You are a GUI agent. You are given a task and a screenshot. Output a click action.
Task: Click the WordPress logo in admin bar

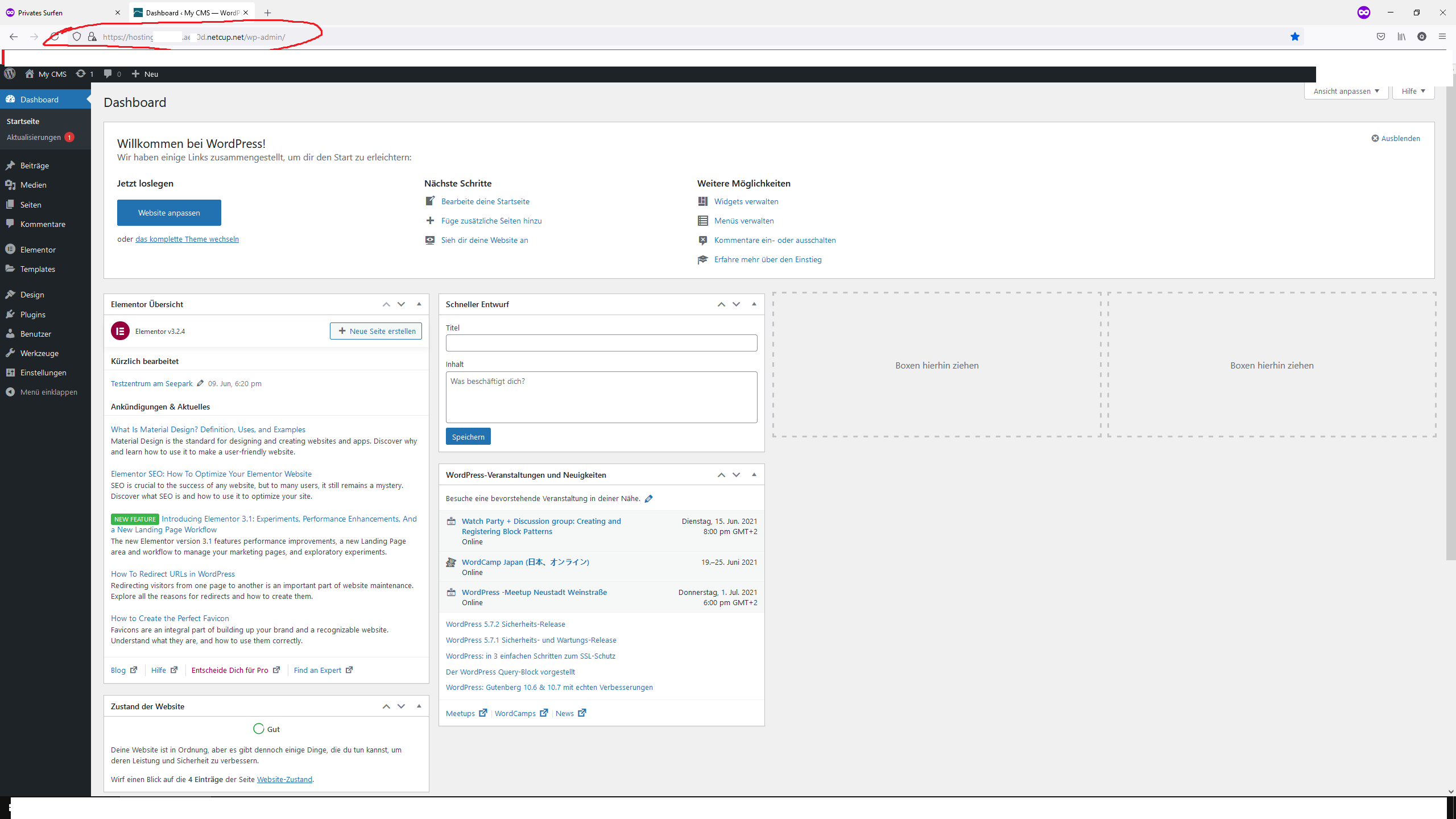[10, 74]
